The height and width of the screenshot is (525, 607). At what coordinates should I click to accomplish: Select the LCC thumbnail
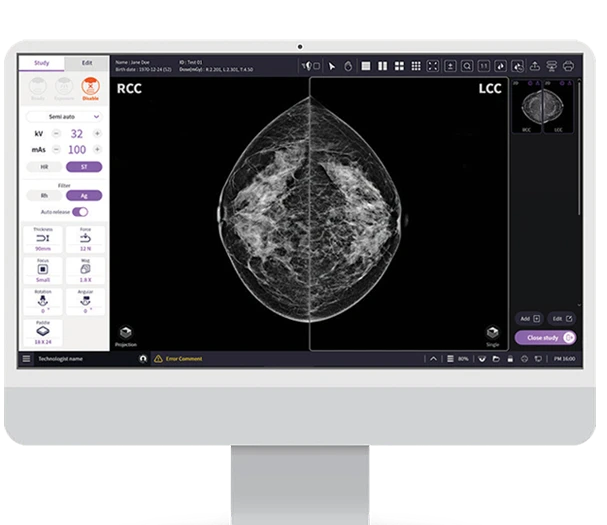click(559, 107)
